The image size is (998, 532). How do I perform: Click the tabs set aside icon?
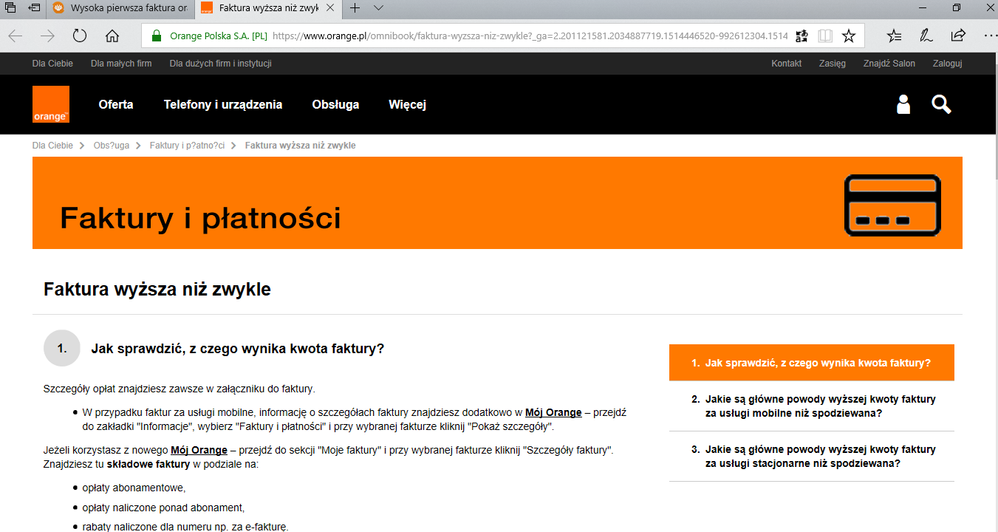10,8
